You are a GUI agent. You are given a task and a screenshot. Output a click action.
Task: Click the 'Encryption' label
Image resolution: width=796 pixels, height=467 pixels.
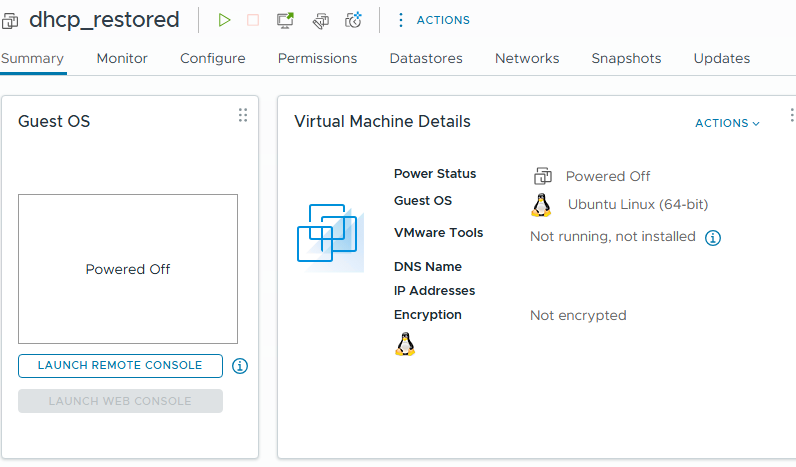tap(428, 315)
